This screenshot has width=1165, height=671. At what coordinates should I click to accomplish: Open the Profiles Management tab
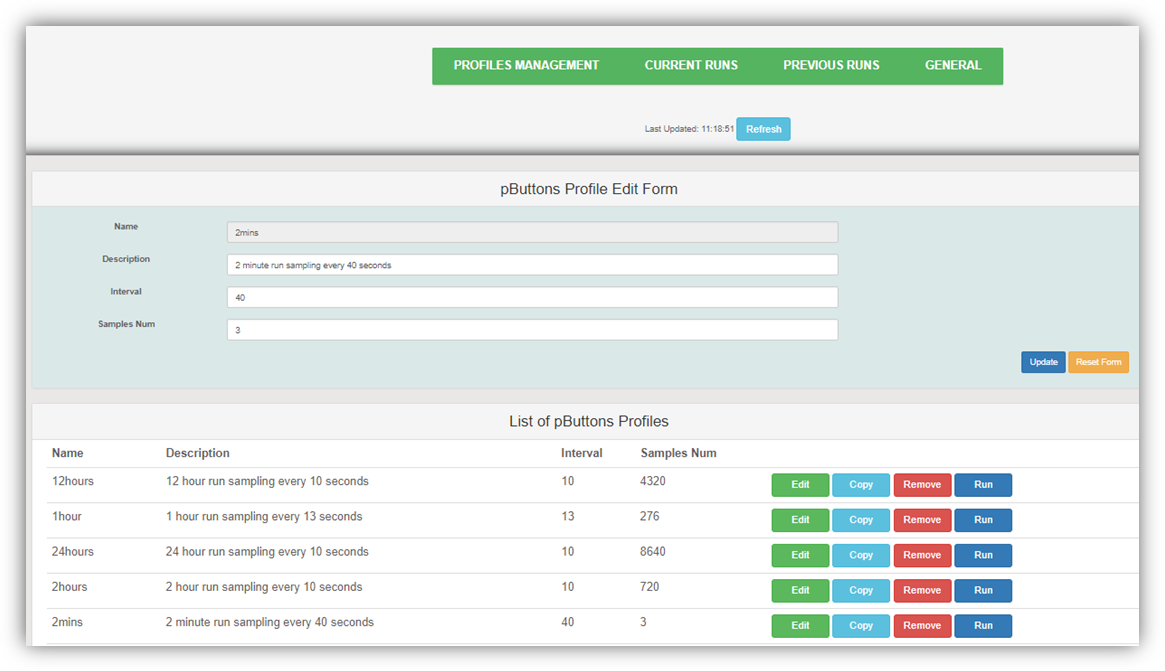tap(526, 66)
